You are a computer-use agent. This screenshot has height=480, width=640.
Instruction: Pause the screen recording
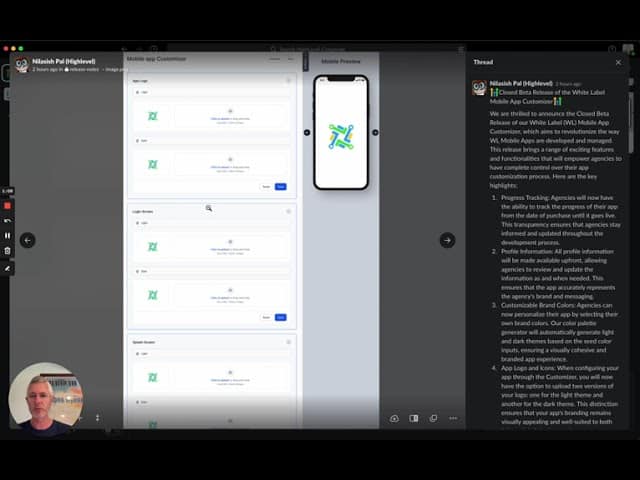coord(8,236)
